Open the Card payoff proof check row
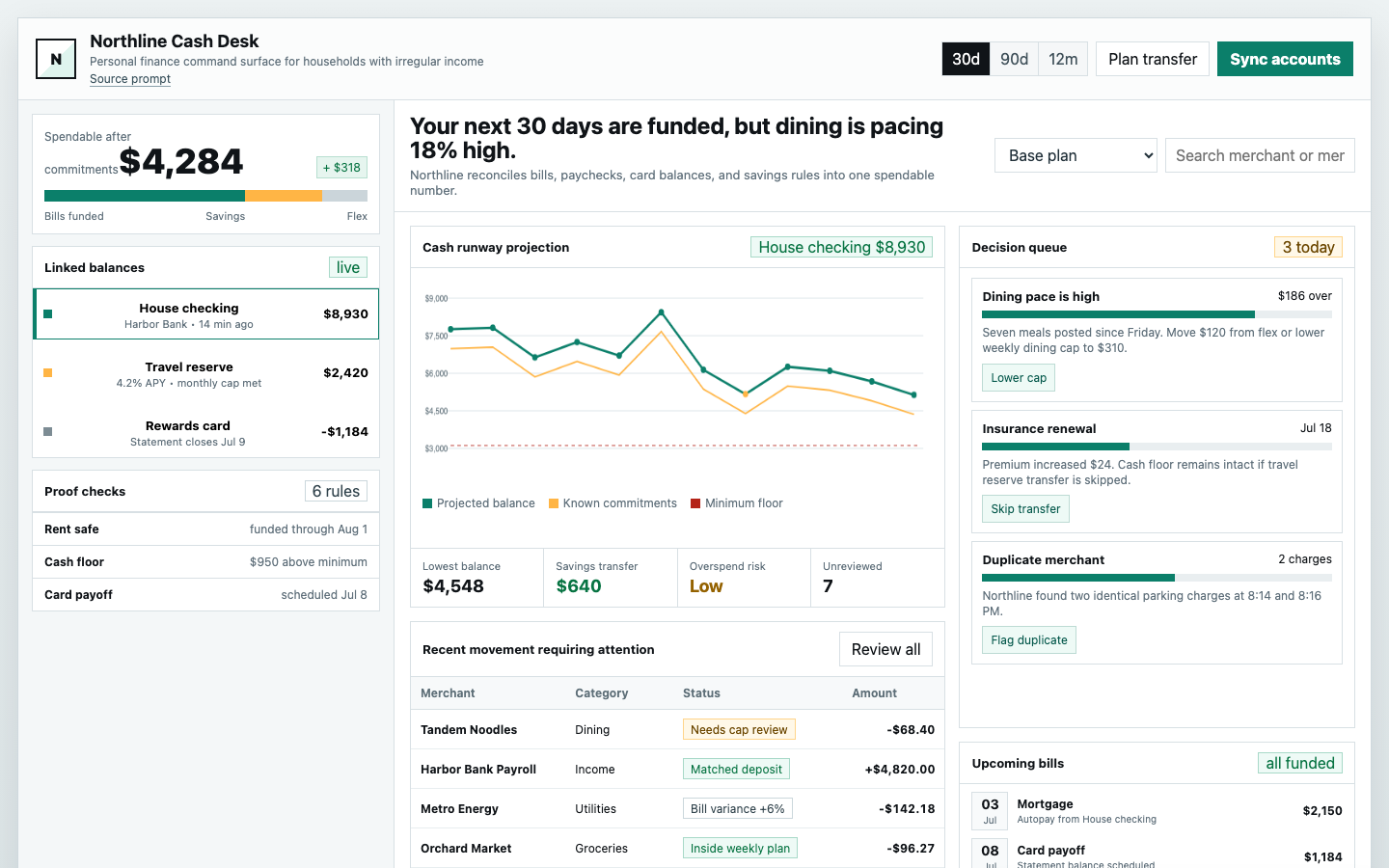Image resolution: width=1389 pixels, height=868 pixels. 205,594
